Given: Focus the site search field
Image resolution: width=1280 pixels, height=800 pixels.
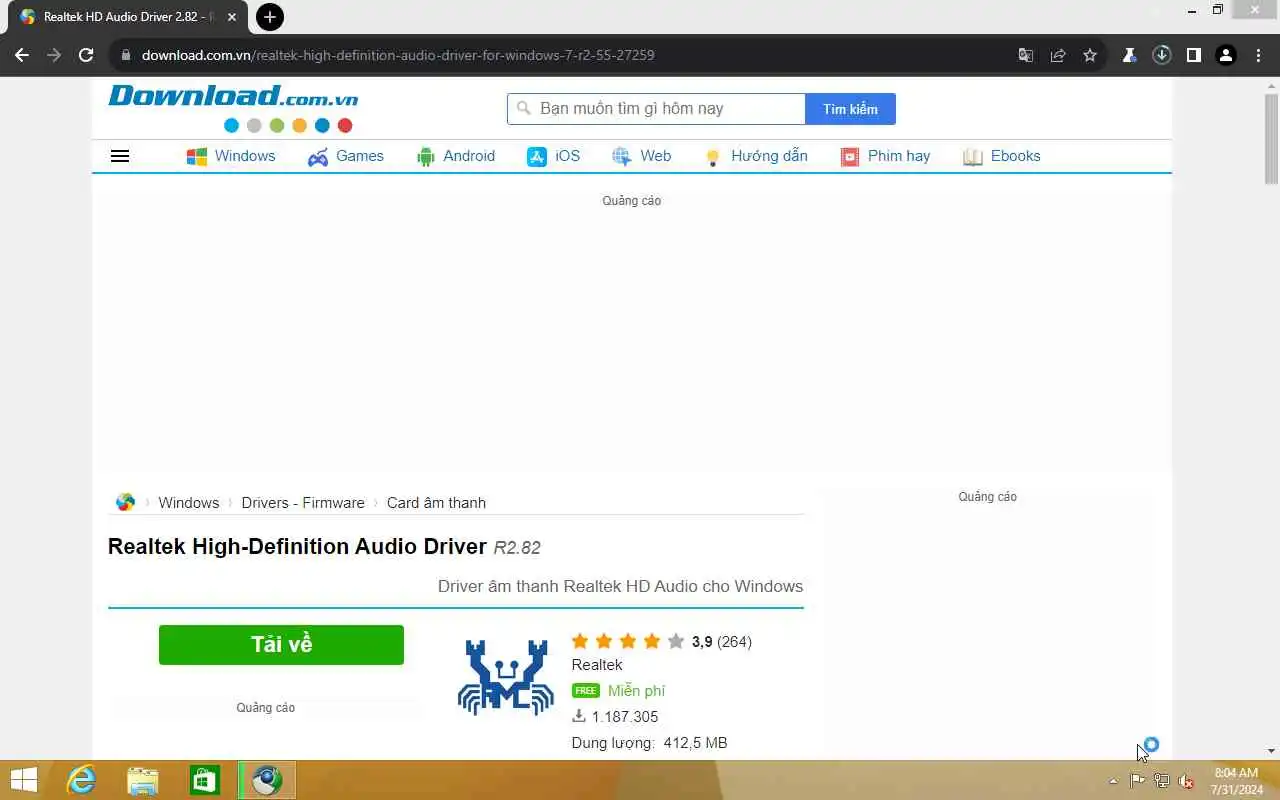Looking at the screenshot, I should [656, 109].
